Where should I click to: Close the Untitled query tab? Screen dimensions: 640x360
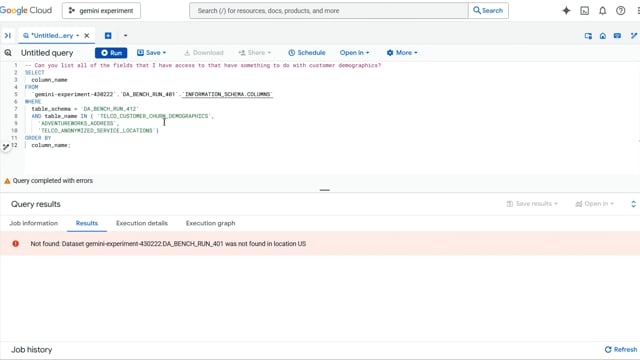pyautogui.click(x=87, y=36)
